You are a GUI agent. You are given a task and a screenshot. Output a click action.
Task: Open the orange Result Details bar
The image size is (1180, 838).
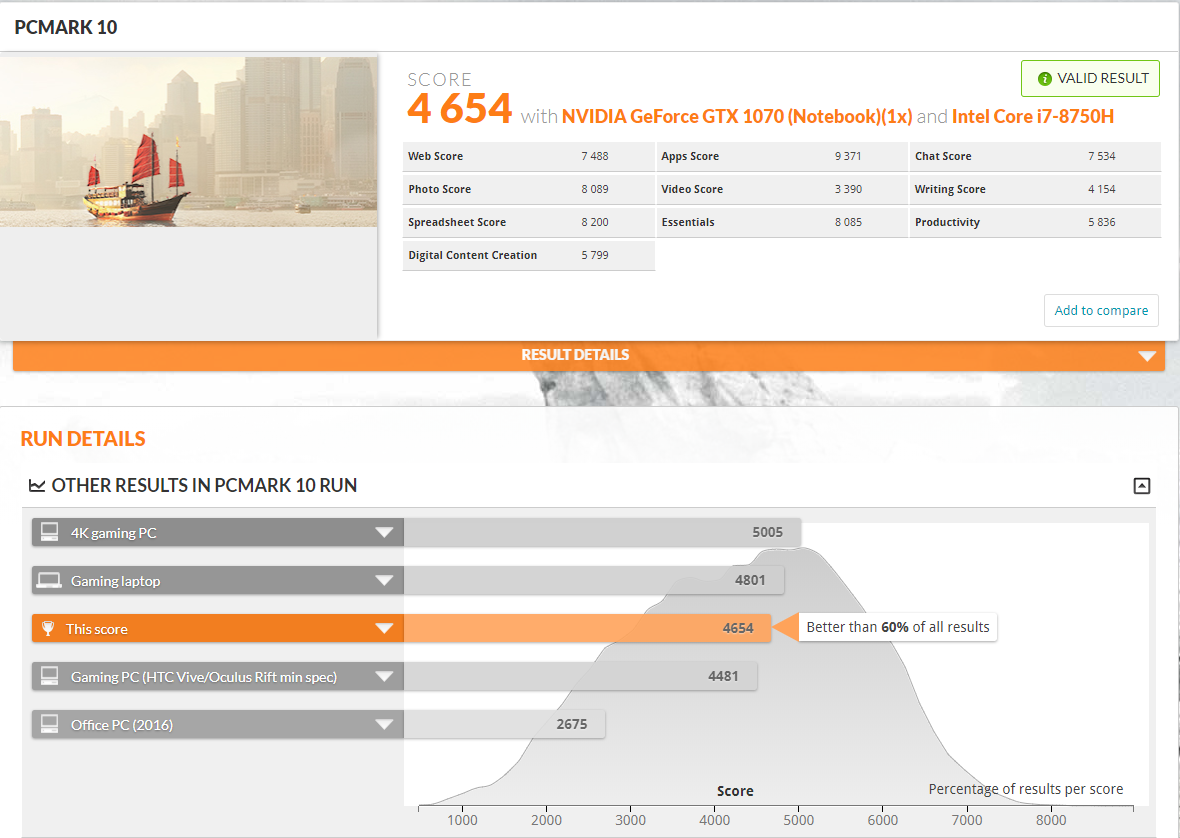point(588,355)
